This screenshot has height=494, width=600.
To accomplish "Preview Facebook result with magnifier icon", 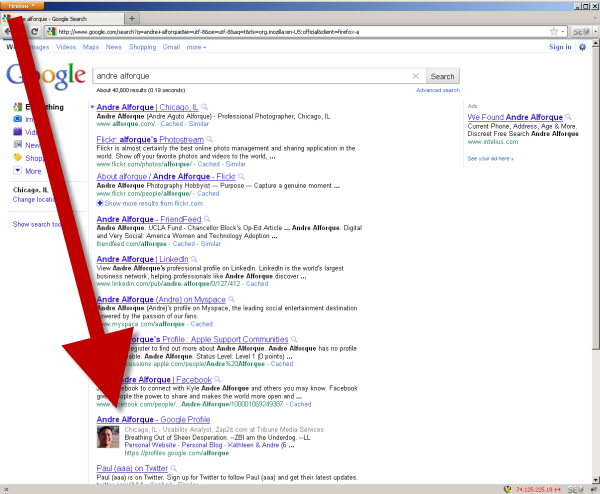I will click(x=217, y=380).
